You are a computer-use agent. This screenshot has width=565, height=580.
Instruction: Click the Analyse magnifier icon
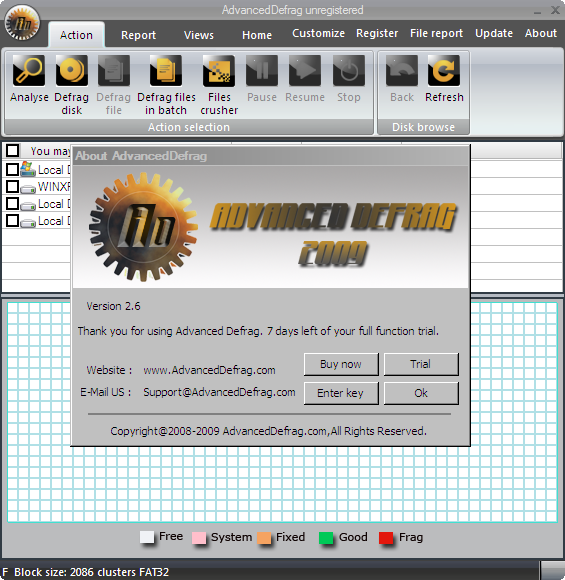(x=29, y=70)
